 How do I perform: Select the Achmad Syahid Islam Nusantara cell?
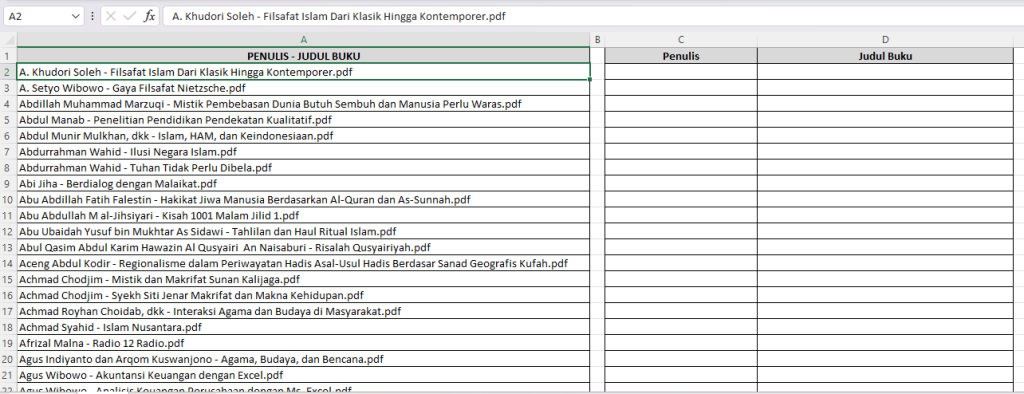click(304, 327)
